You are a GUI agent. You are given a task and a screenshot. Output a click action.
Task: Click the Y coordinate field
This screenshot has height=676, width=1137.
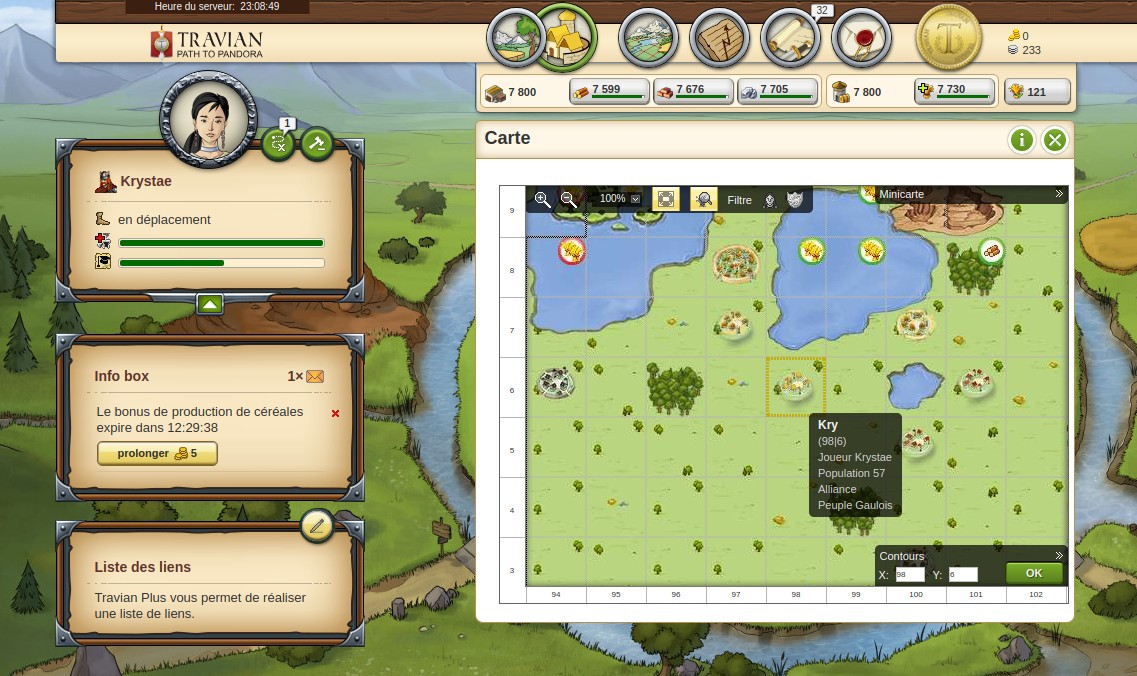pyautogui.click(x=963, y=574)
